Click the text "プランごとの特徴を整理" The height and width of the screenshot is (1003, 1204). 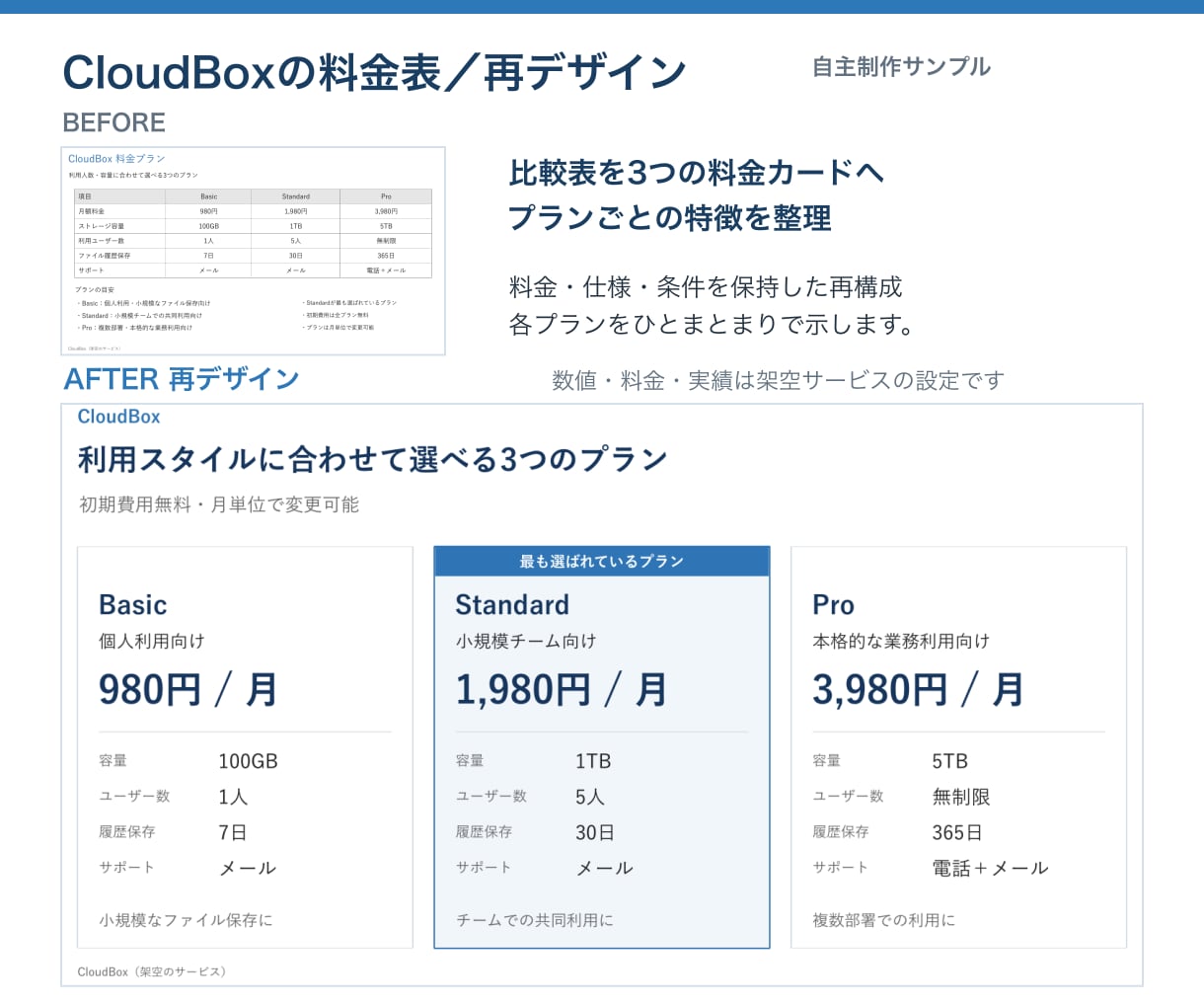[670, 218]
